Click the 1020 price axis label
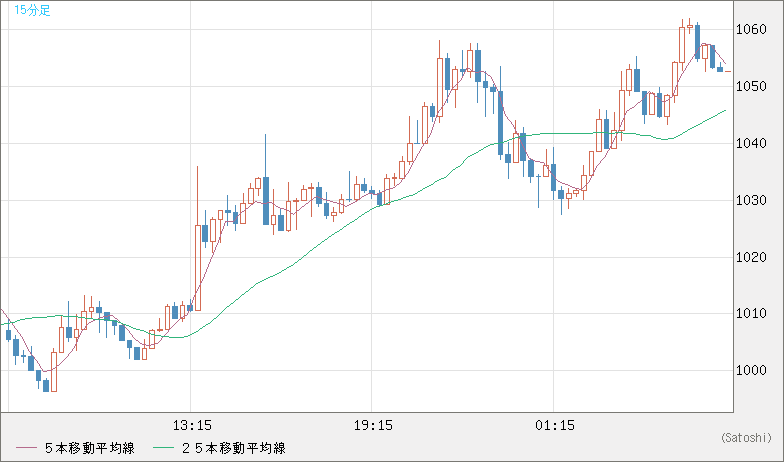The image size is (784, 462). pyautogui.click(x=751, y=257)
